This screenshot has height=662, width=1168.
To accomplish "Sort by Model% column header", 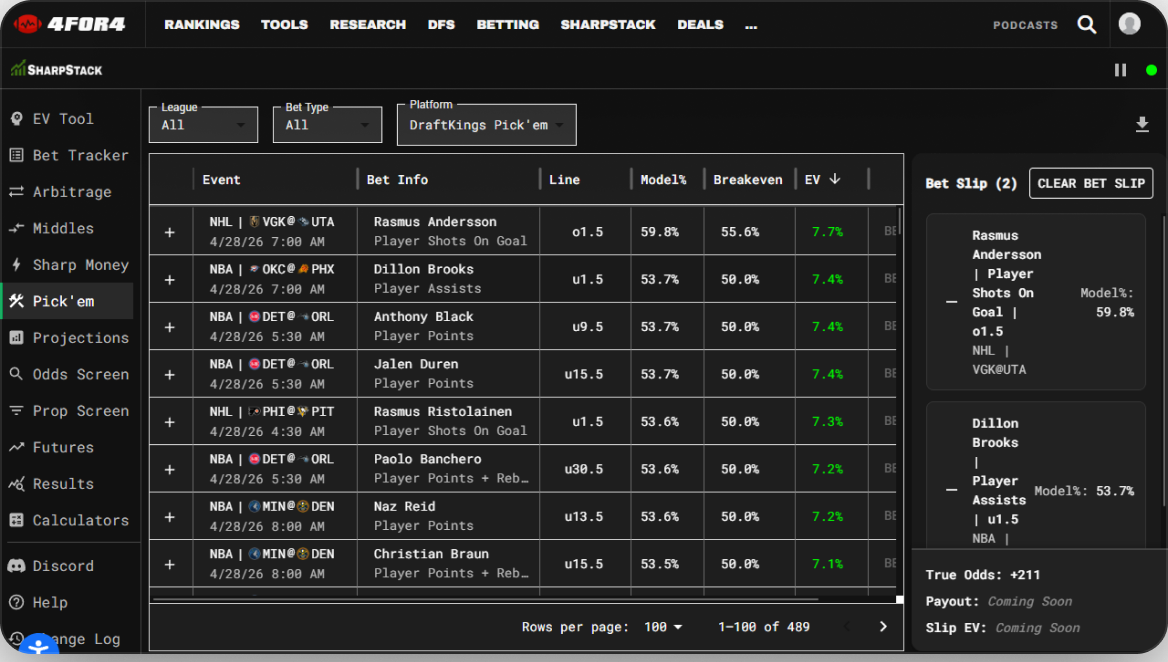I will tap(663, 179).
